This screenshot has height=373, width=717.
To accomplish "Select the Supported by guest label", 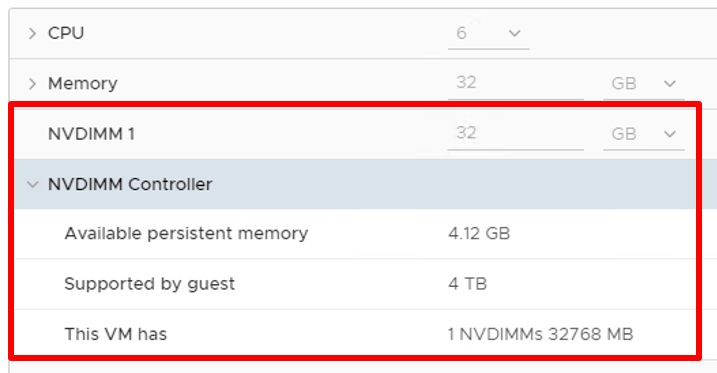I will (150, 284).
